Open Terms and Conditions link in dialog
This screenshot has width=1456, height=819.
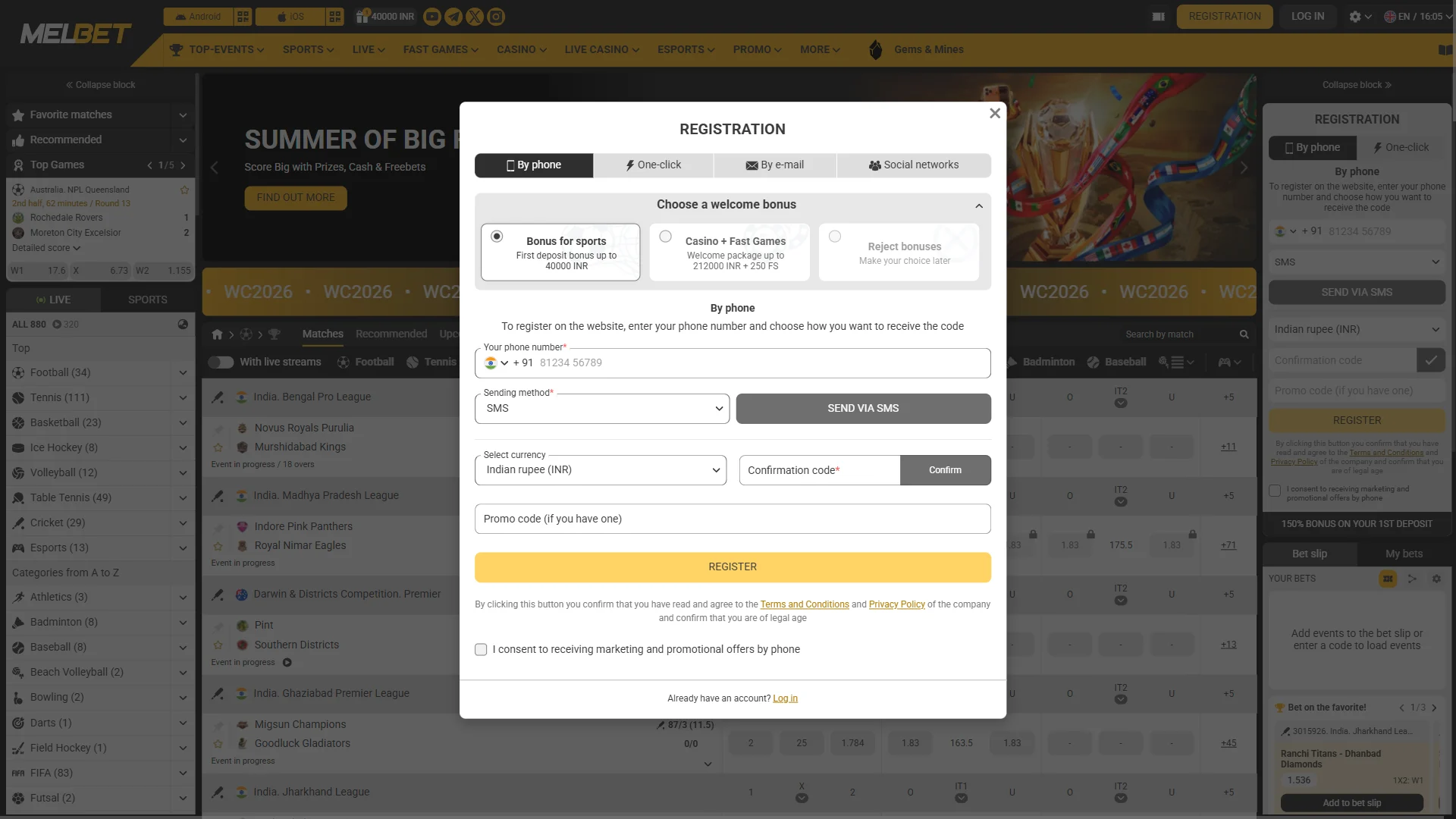pos(805,605)
